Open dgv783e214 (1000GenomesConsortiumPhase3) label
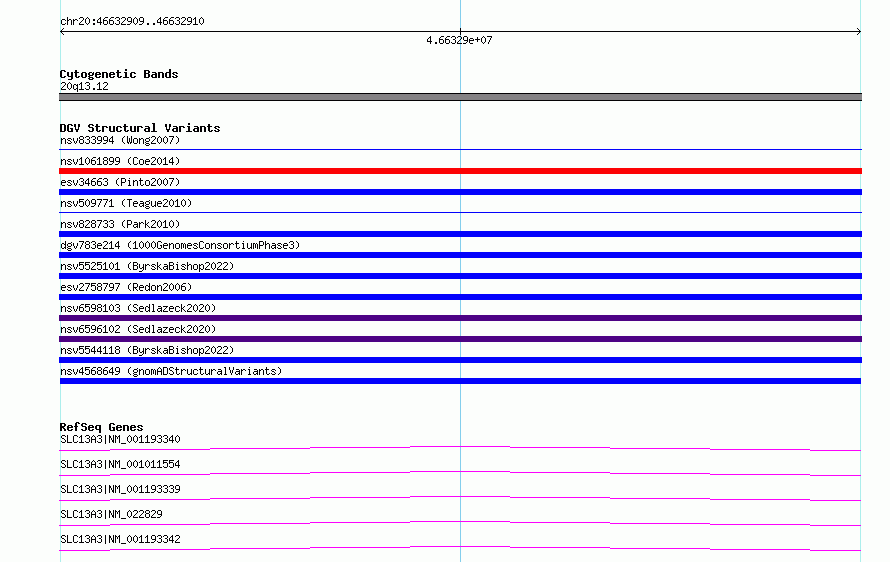 point(180,245)
